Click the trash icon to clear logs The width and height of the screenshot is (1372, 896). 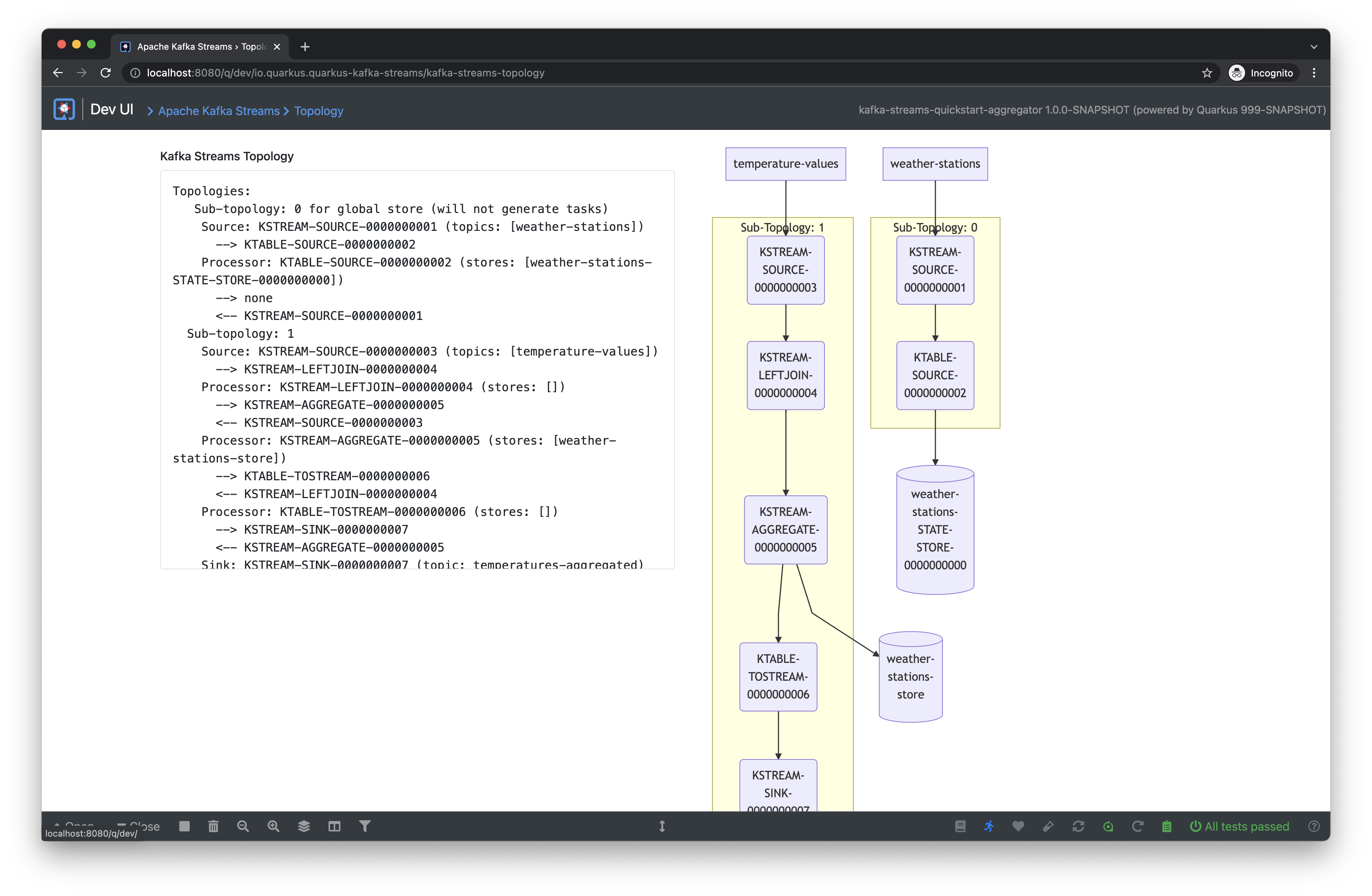pyautogui.click(x=213, y=826)
